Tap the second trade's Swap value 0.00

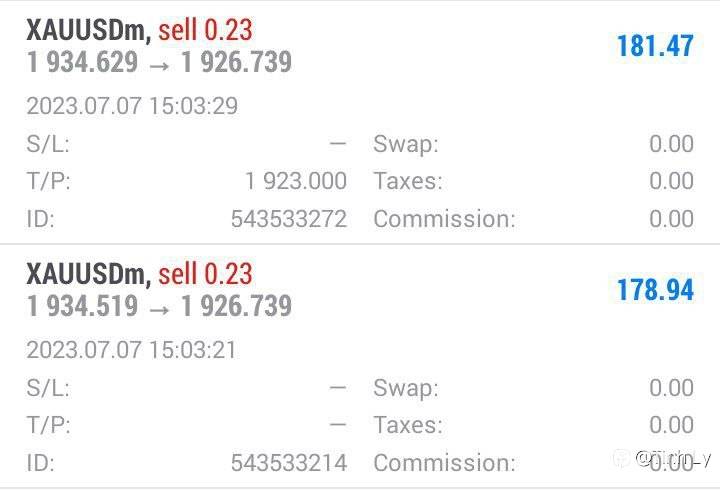pyautogui.click(x=671, y=388)
